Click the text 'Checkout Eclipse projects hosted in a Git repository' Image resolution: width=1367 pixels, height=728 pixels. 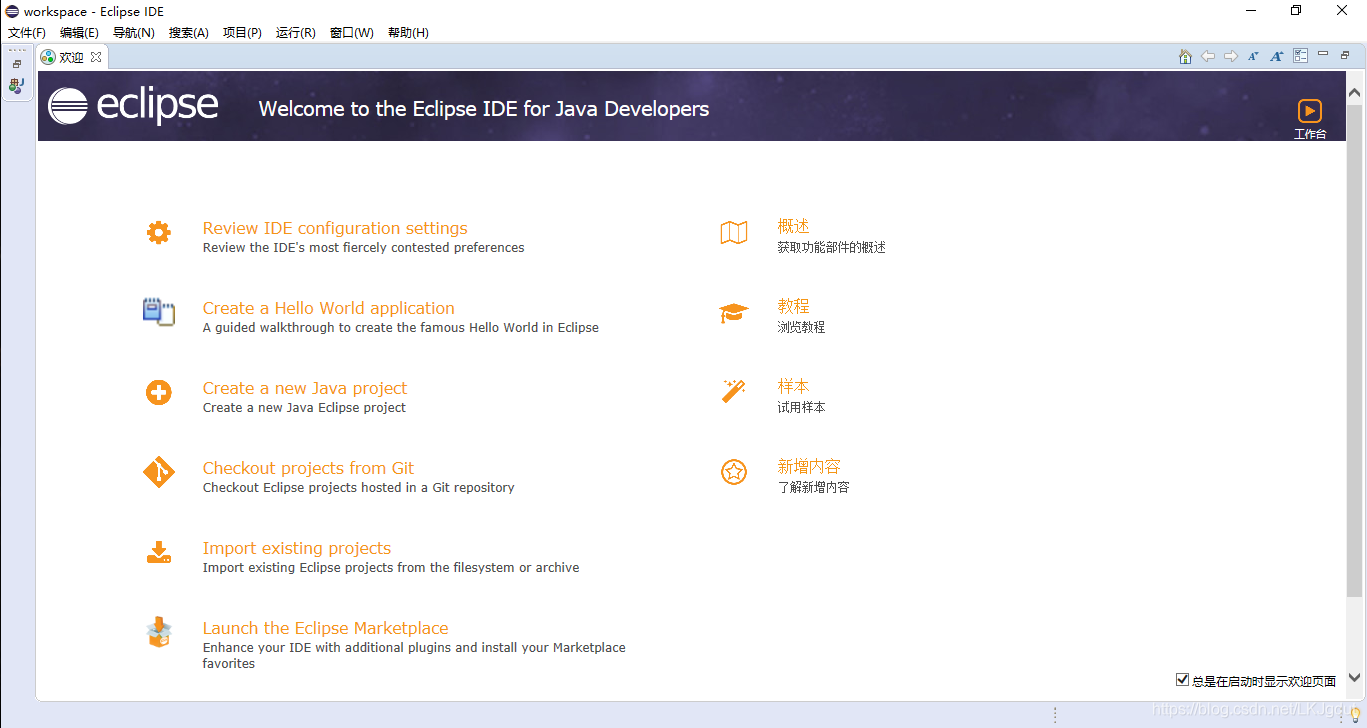click(x=358, y=488)
